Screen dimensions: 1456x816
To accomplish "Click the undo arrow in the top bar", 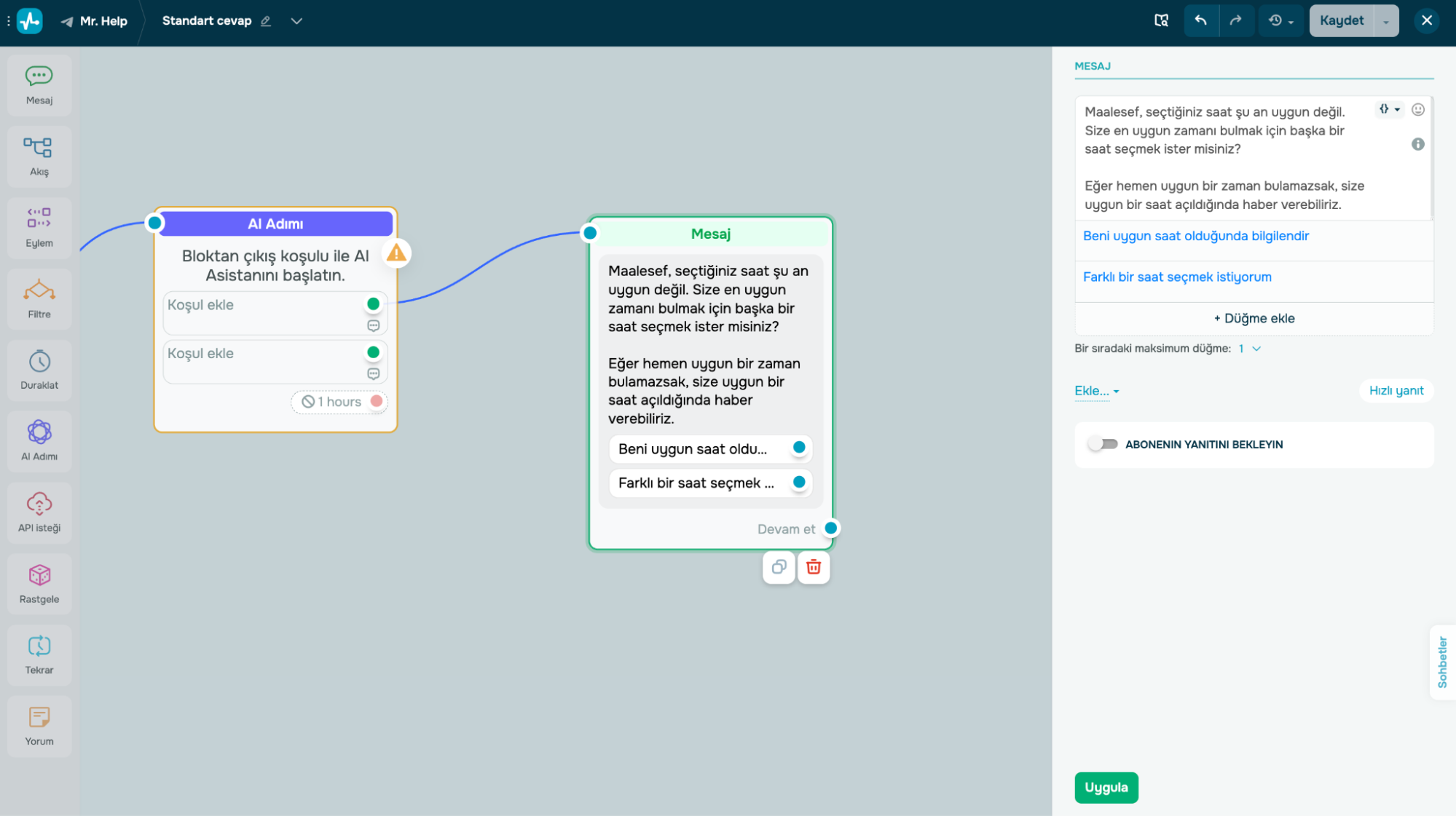I will coord(1200,20).
